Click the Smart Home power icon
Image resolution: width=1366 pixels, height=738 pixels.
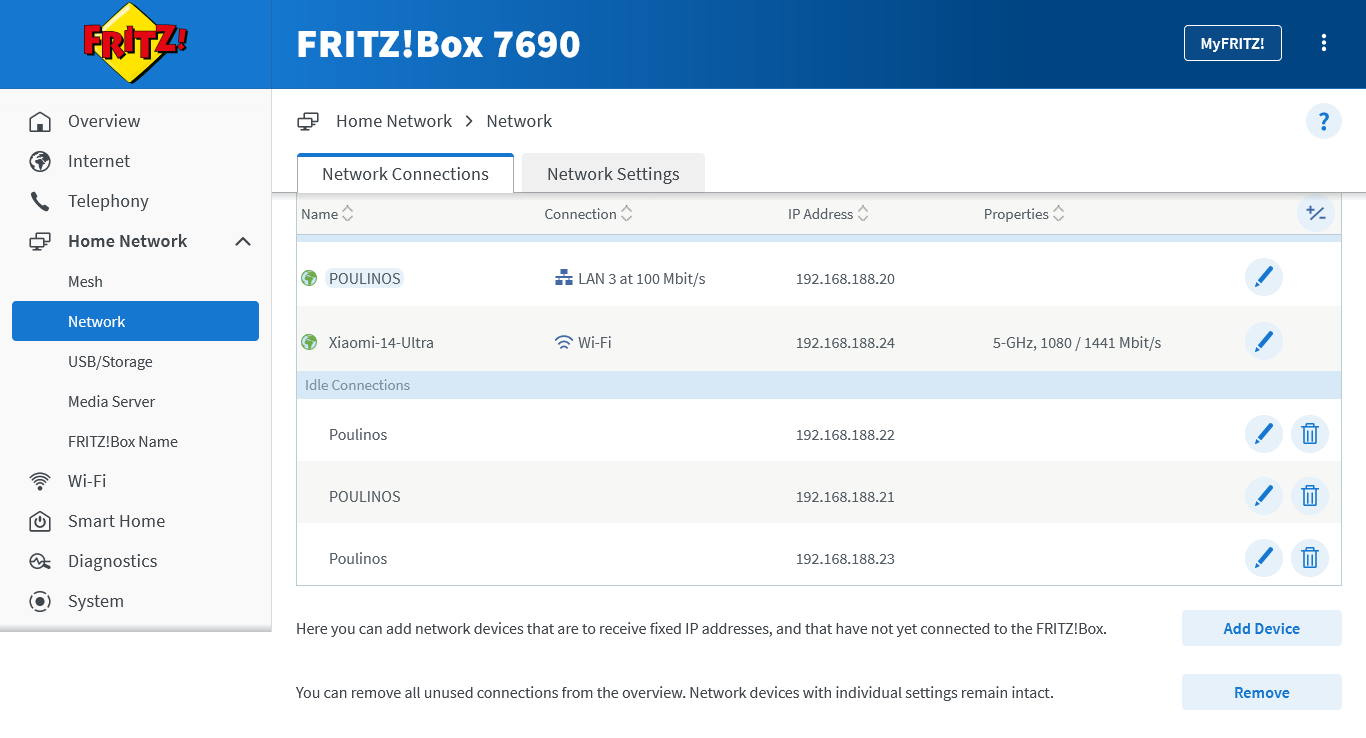pyautogui.click(x=40, y=521)
